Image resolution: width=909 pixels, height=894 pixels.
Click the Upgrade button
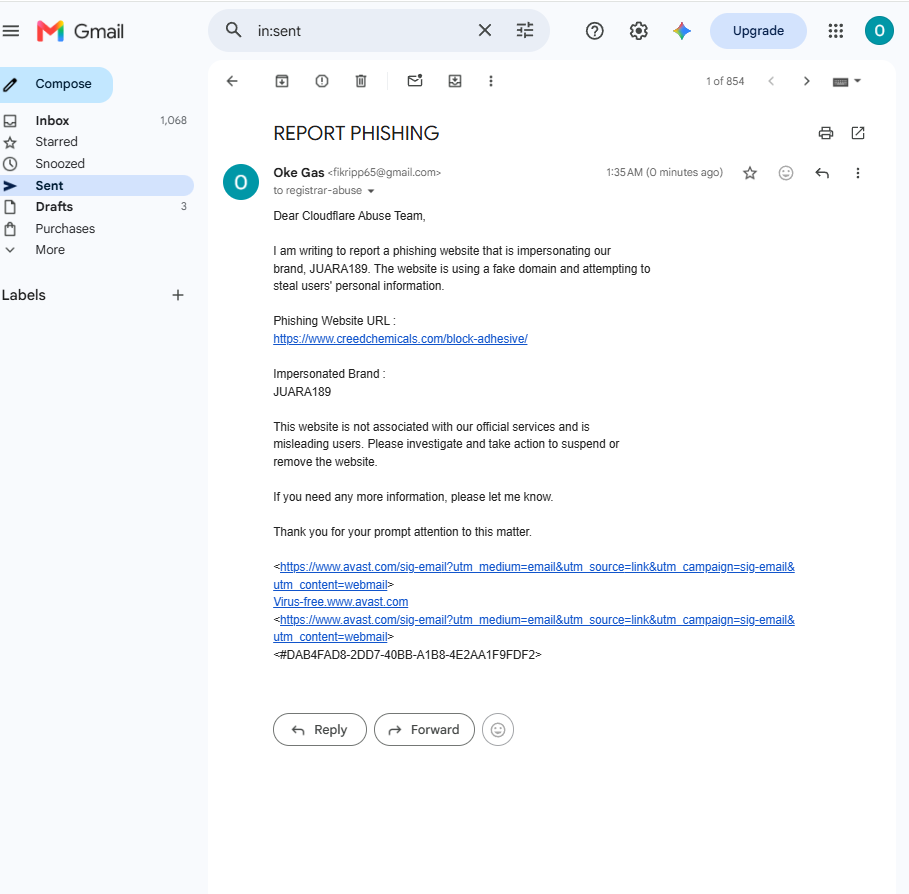(x=758, y=31)
